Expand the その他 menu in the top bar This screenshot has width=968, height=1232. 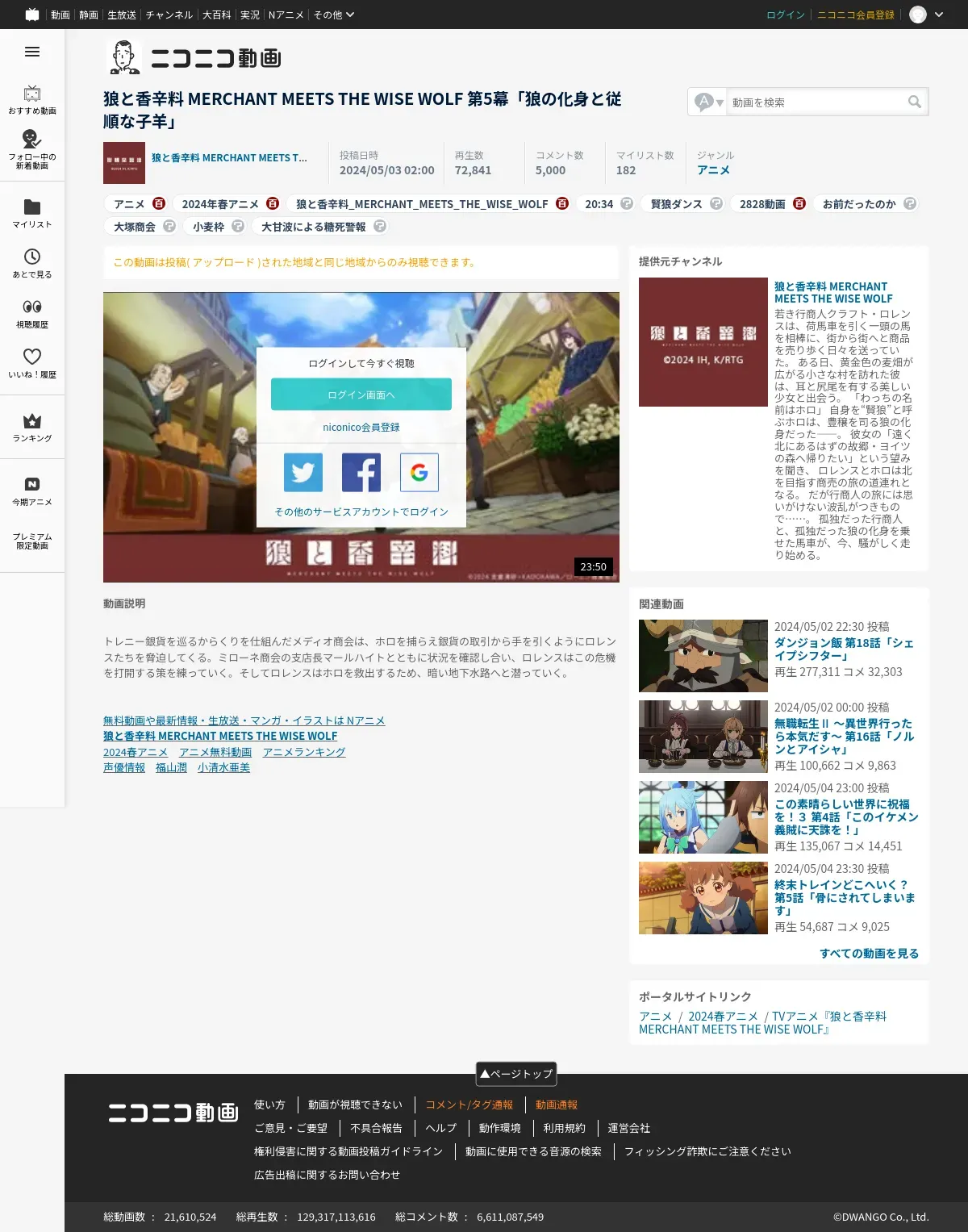pos(333,15)
